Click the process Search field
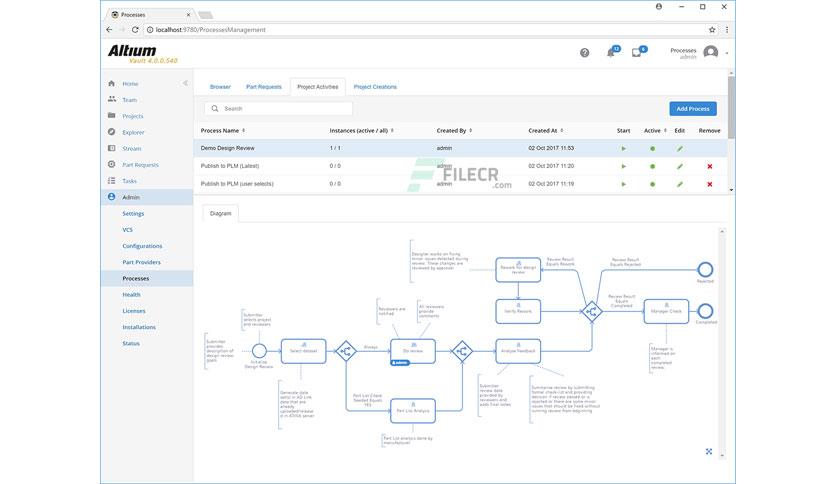The height and width of the screenshot is (484, 836). pos(278,109)
